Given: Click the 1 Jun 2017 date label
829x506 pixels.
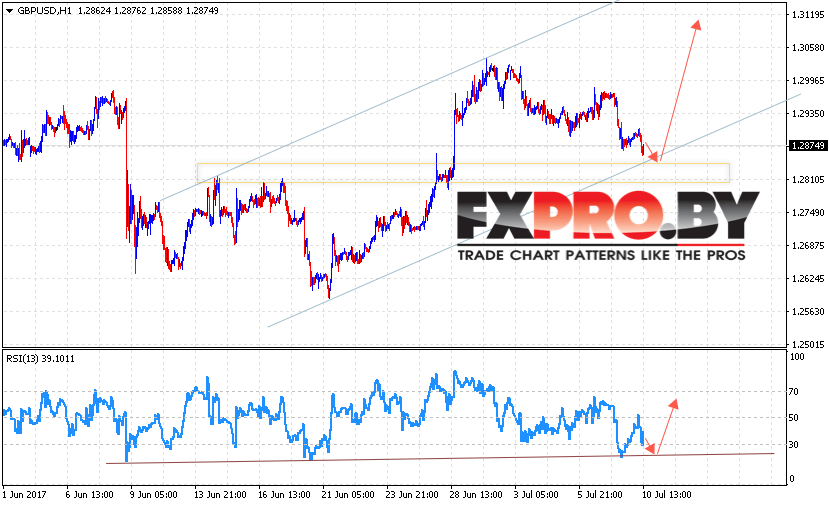Looking at the screenshot, I should point(24,495).
